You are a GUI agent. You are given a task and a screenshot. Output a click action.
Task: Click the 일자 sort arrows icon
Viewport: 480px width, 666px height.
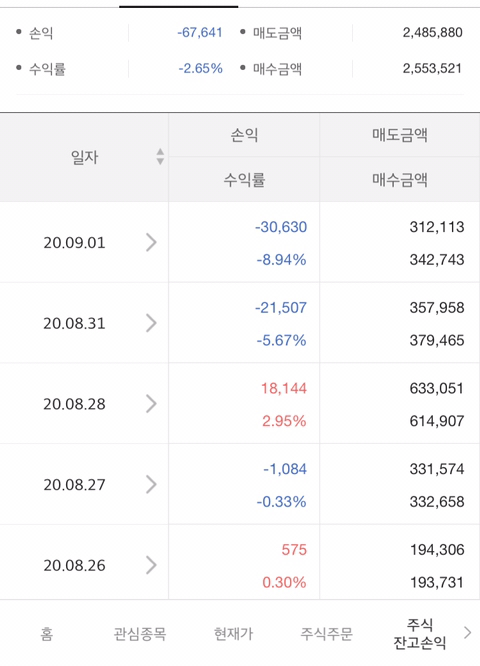tap(160, 157)
